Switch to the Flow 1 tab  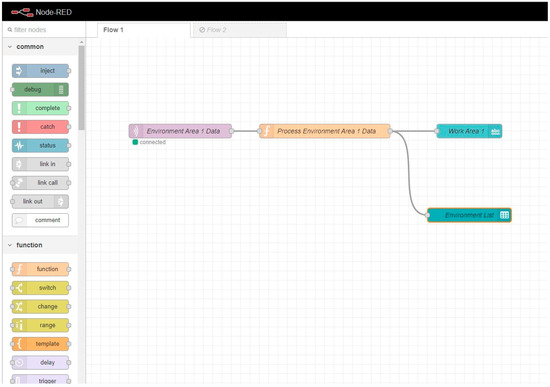[x=143, y=30]
